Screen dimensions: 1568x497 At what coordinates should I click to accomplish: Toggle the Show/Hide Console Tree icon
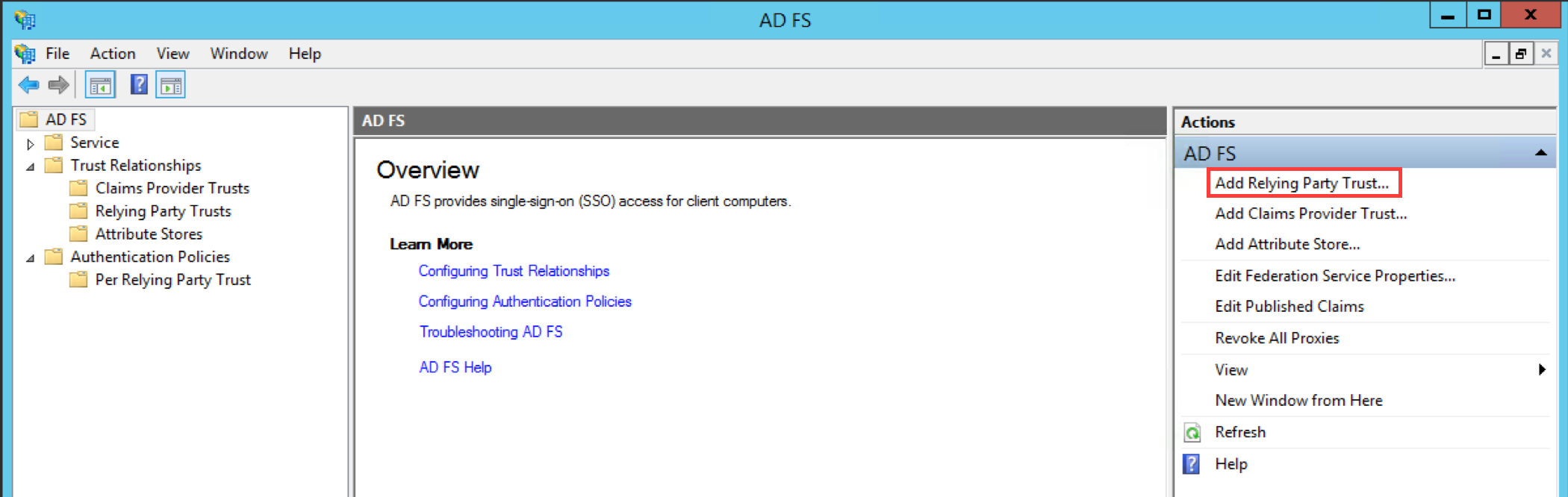(100, 86)
